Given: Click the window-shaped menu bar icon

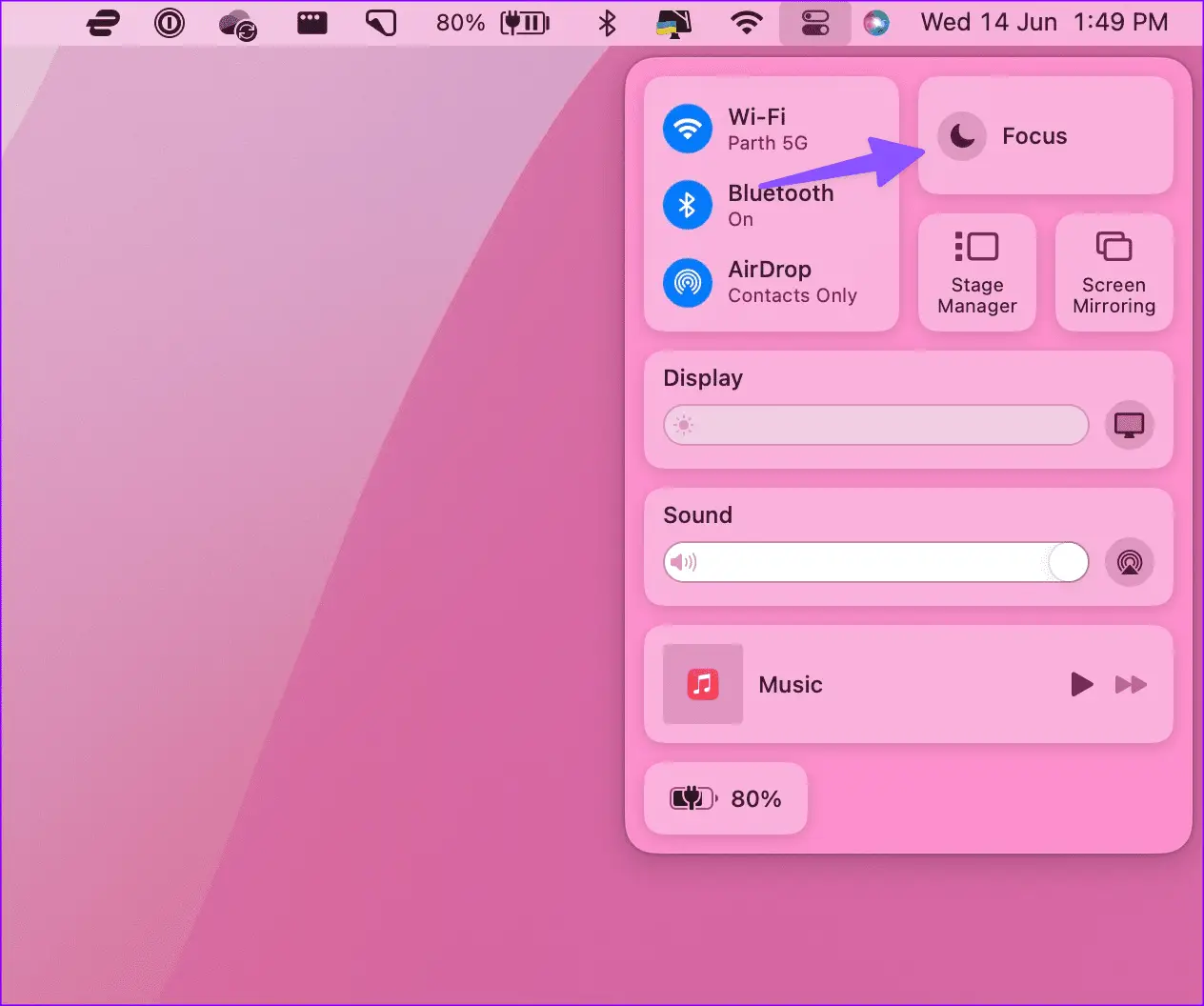Looking at the screenshot, I should (x=312, y=23).
